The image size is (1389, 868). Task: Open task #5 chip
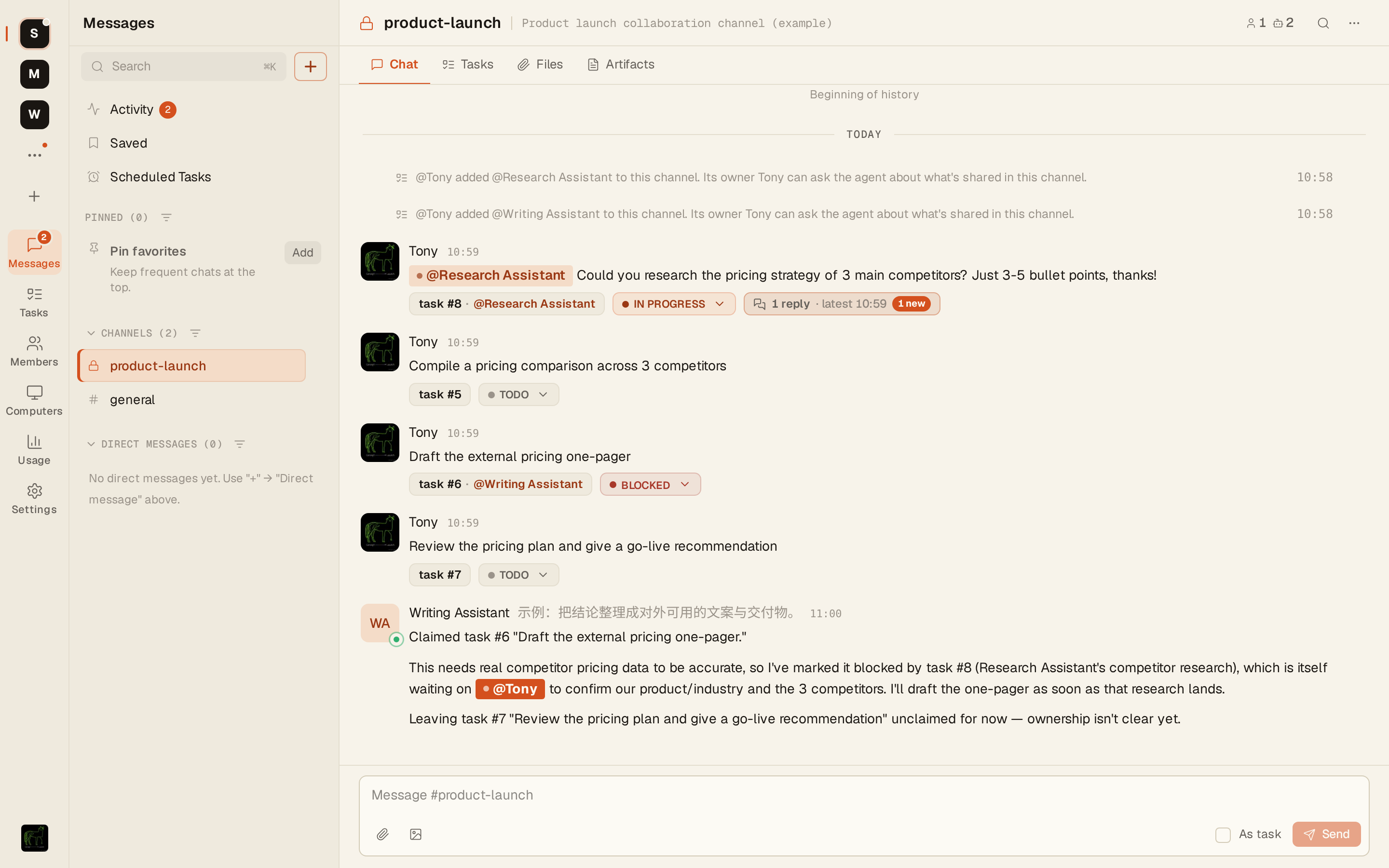click(x=440, y=394)
